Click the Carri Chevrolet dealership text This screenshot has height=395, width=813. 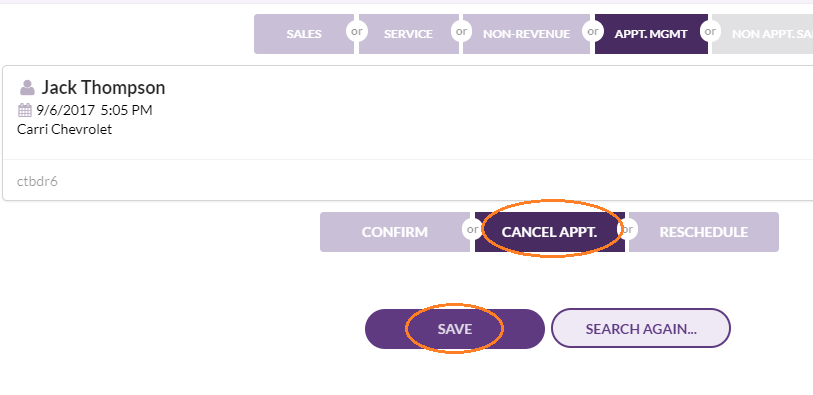coord(64,130)
